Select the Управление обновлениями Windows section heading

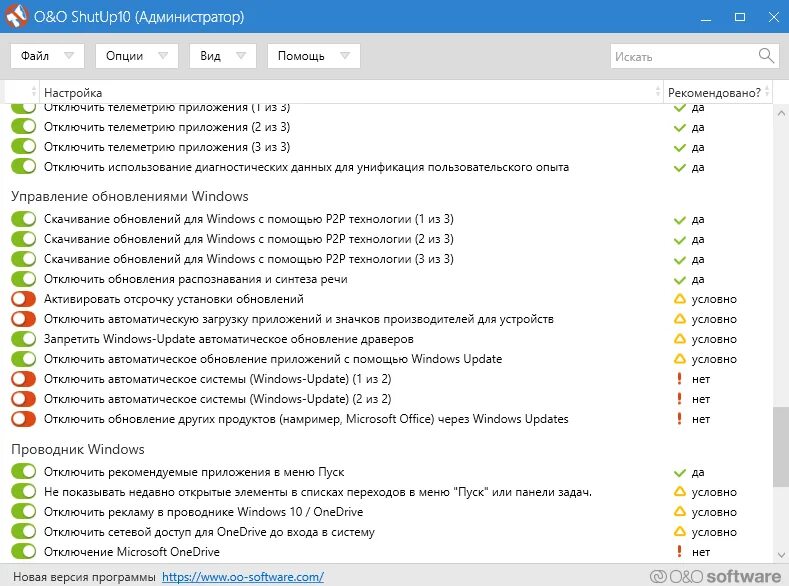click(x=130, y=196)
